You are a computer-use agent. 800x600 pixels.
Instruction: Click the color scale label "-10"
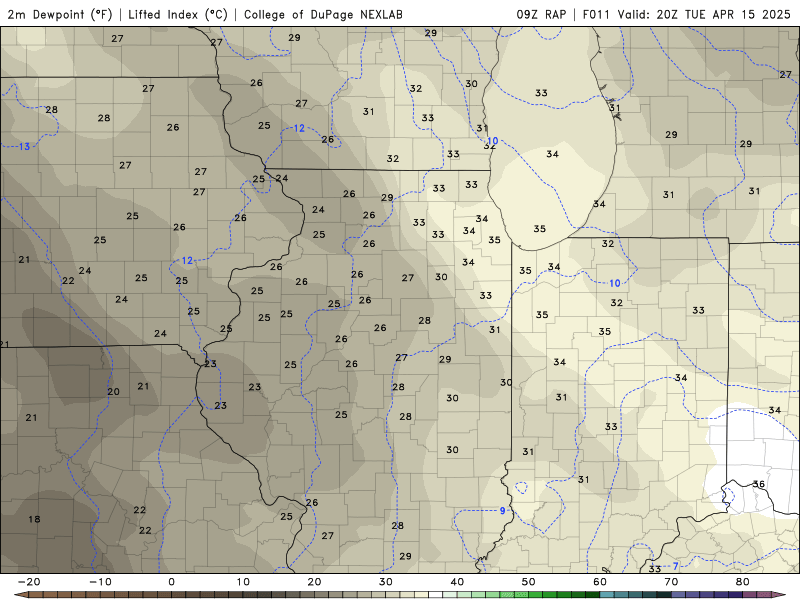click(x=100, y=582)
